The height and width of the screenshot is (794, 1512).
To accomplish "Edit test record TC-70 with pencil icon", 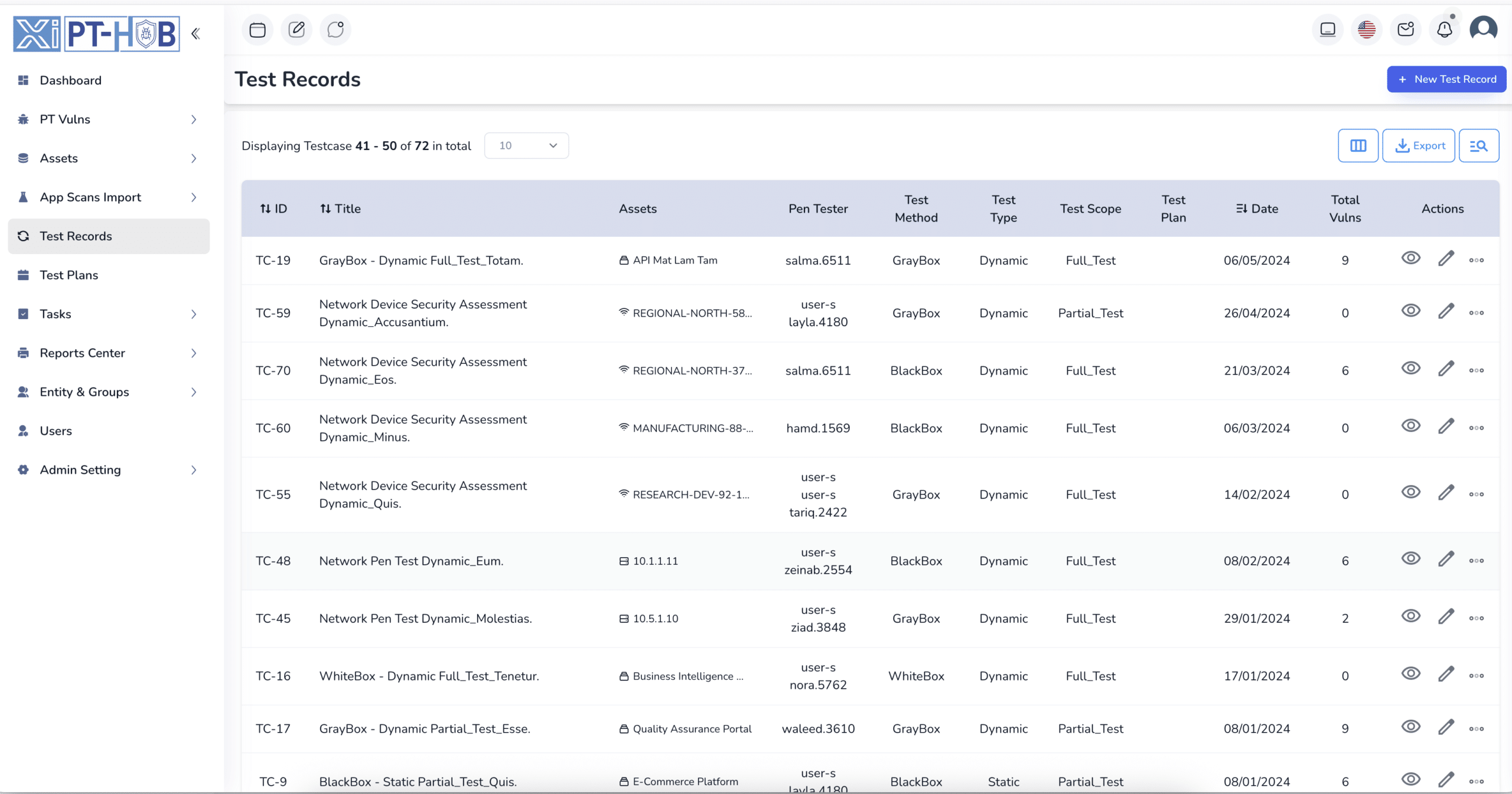I will [x=1446, y=369].
